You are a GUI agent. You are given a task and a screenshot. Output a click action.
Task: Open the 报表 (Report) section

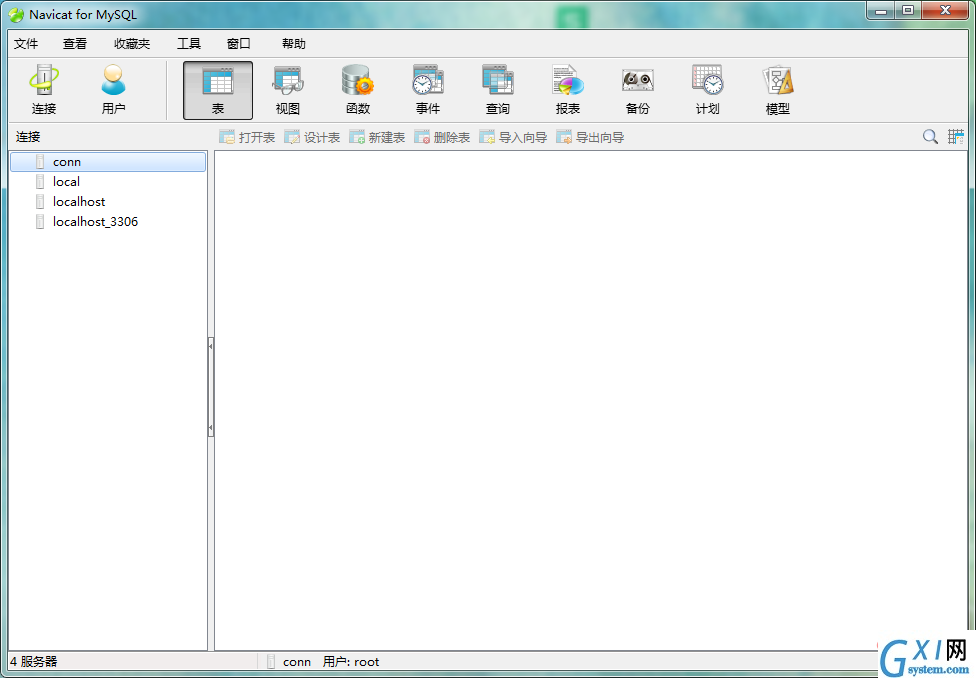pos(568,90)
